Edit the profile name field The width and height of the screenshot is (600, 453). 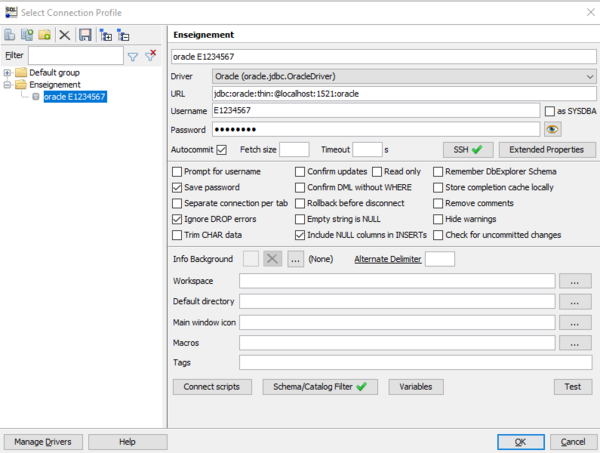tap(384, 57)
